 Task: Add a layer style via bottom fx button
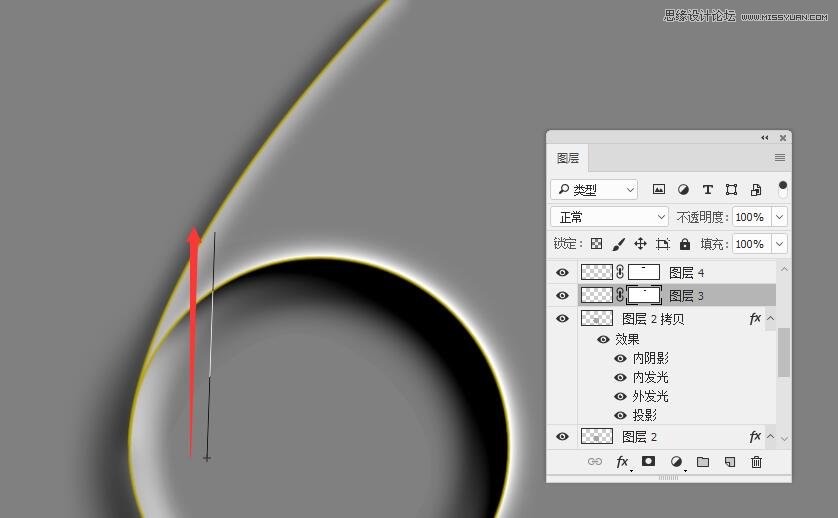tap(623, 462)
